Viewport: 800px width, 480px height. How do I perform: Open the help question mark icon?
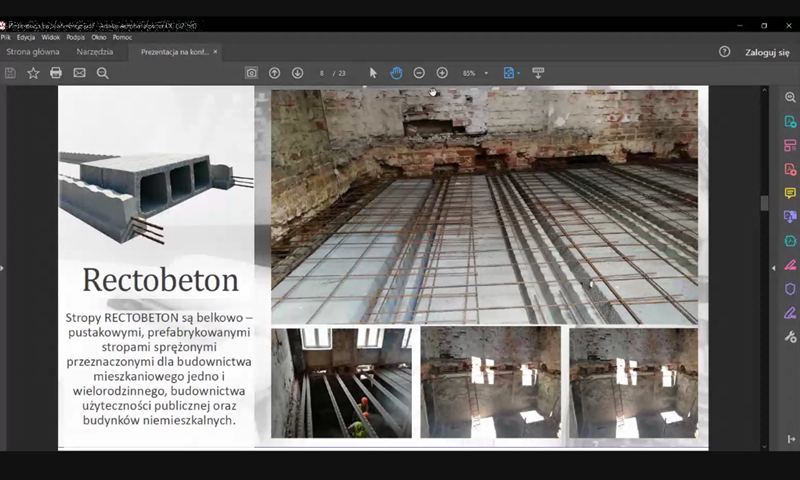(x=724, y=52)
